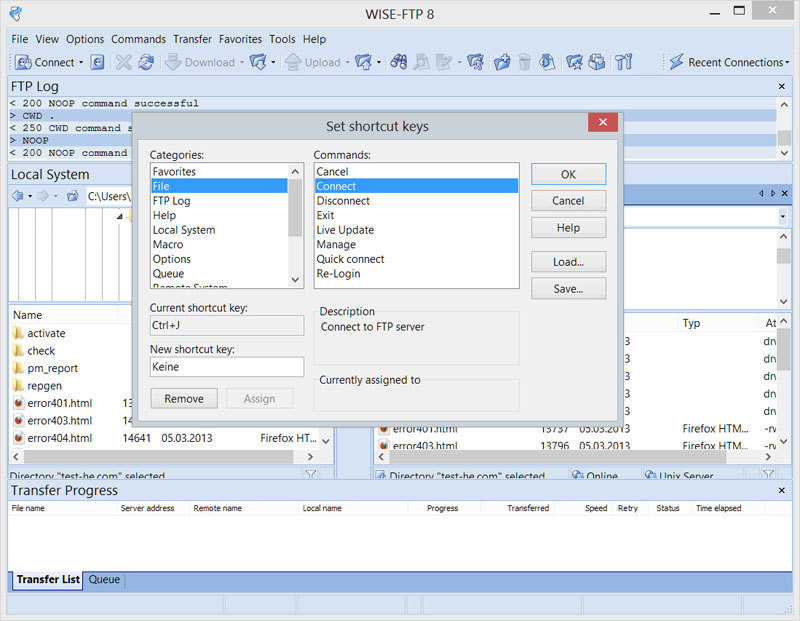
Task: Click the Save... button
Action: pyautogui.click(x=568, y=289)
